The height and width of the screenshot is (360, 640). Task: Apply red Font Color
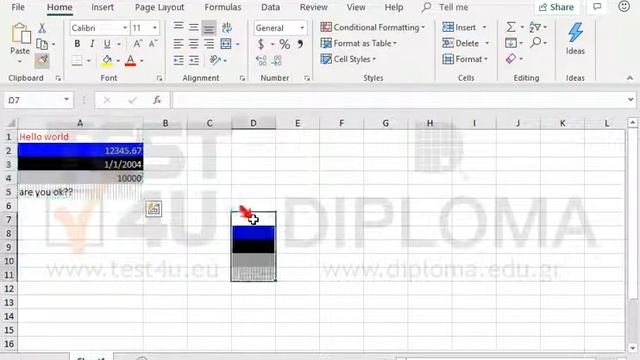[x=130, y=60]
